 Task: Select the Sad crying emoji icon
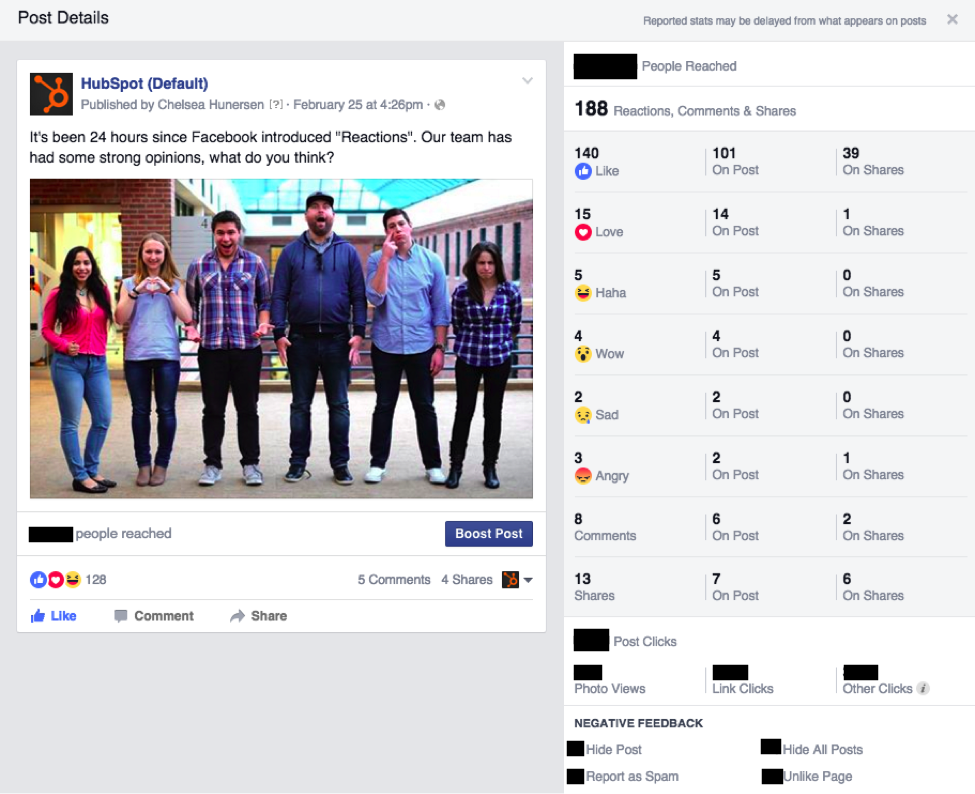click(x=582, y=415)
